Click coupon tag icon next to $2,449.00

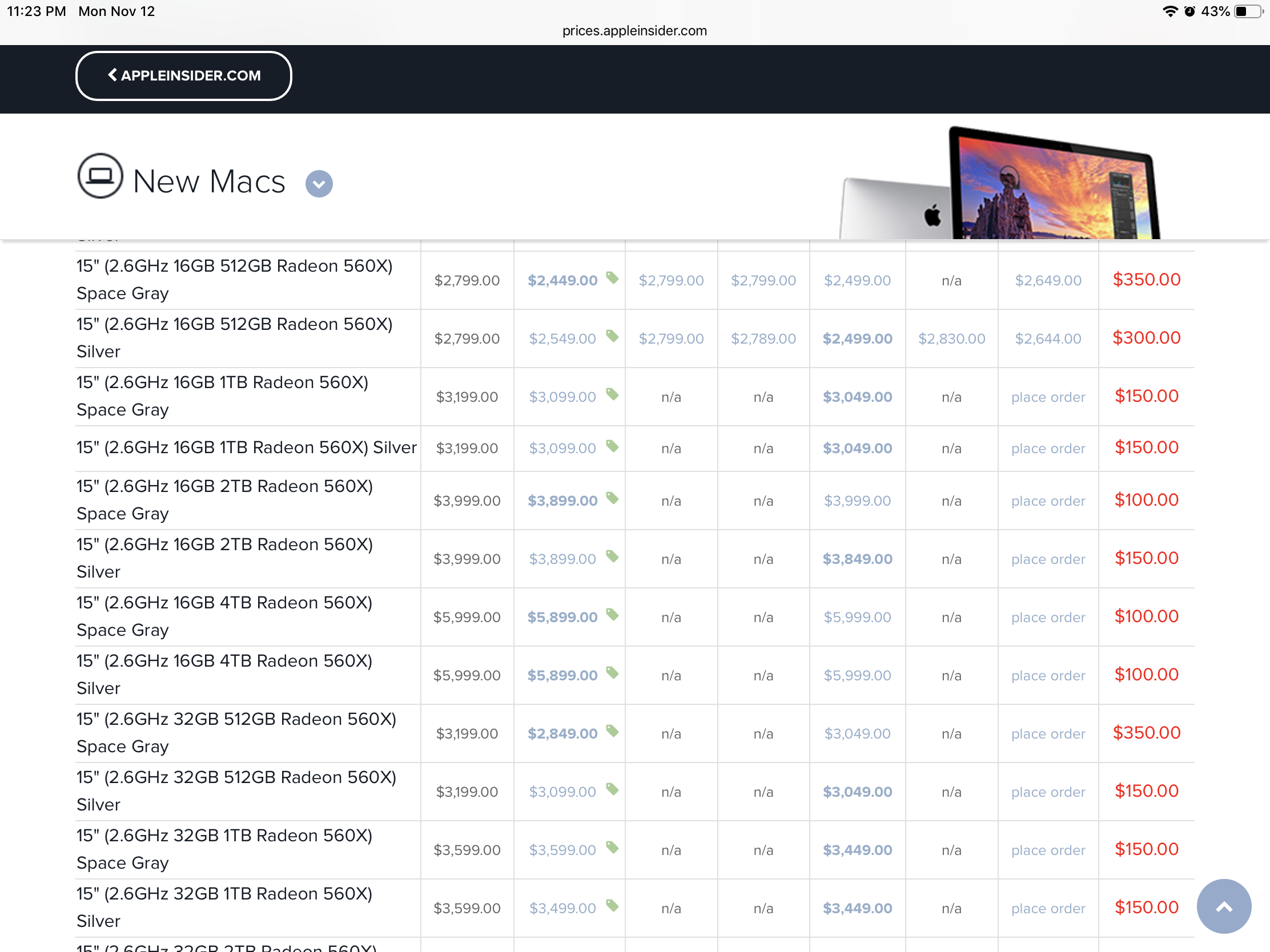tap(612, 278)
